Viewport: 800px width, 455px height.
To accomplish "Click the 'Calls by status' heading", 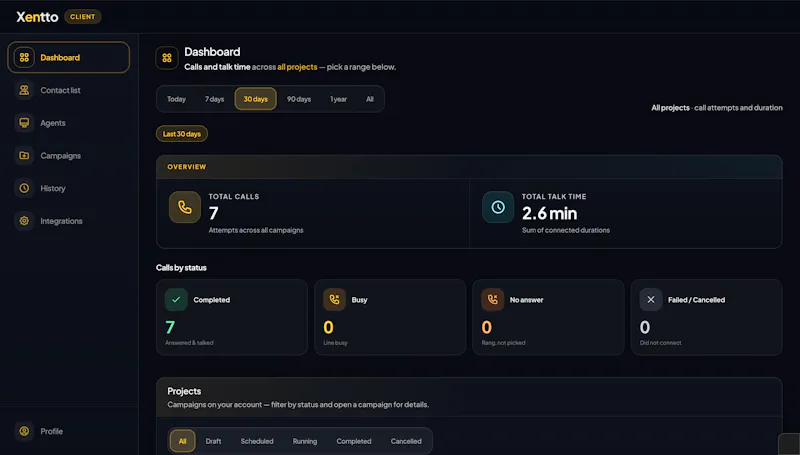I will tap(181, 268).
